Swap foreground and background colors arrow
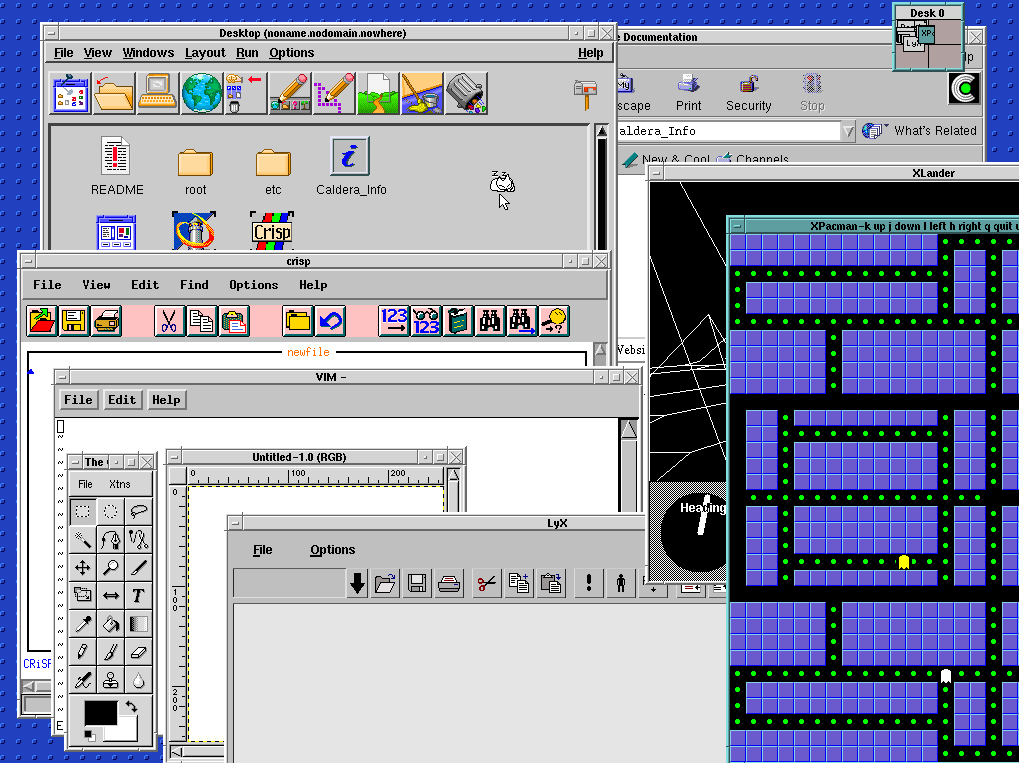 point(131,707)
